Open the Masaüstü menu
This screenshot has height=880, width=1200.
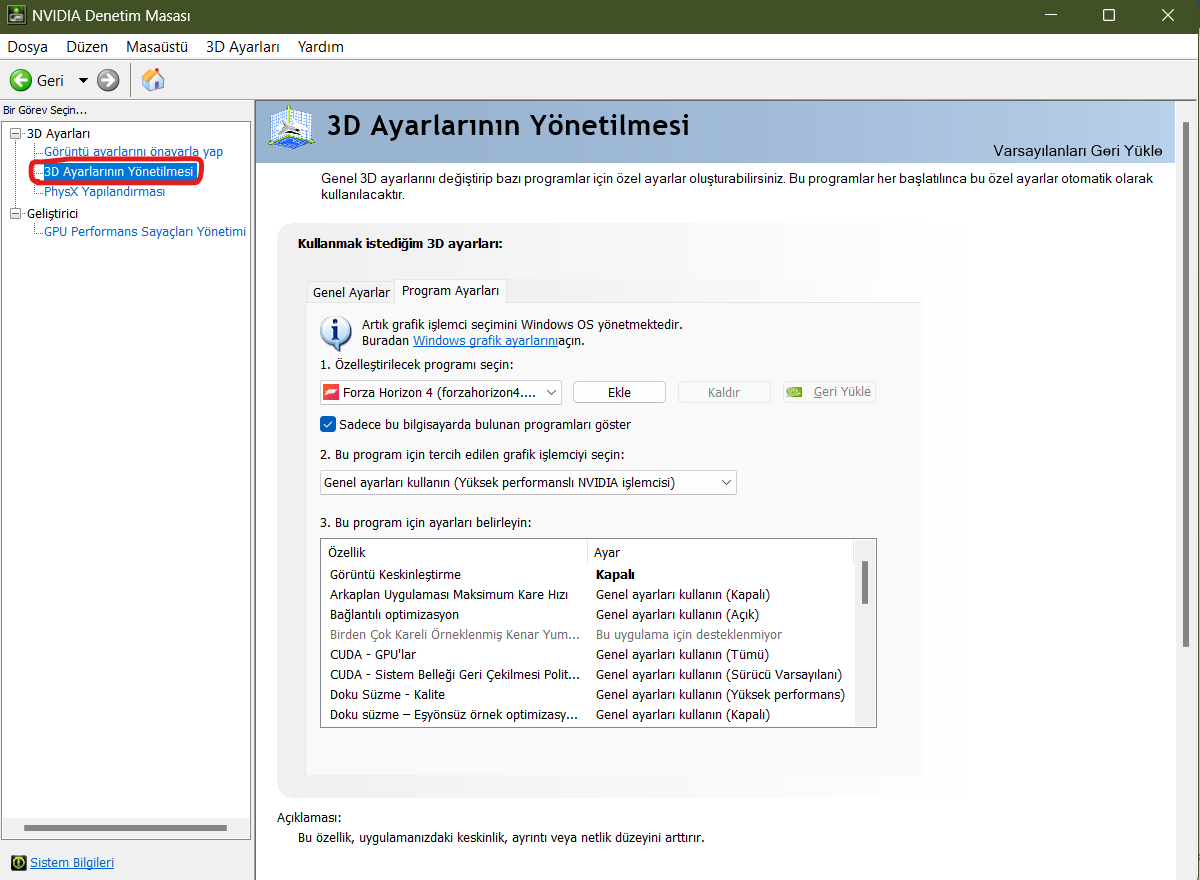click(157, 47)
